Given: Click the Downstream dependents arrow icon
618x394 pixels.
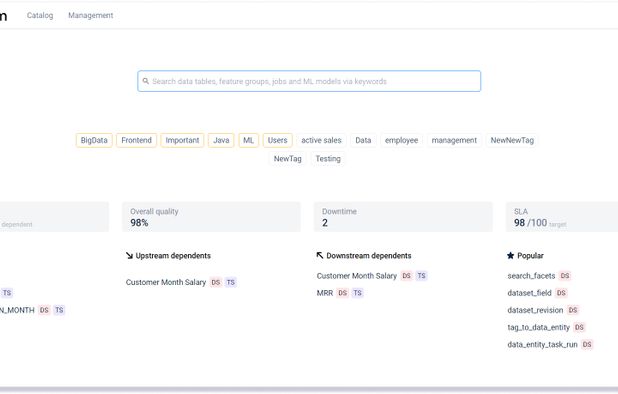Looking at the screenshot, I should (x=320, y=256).
